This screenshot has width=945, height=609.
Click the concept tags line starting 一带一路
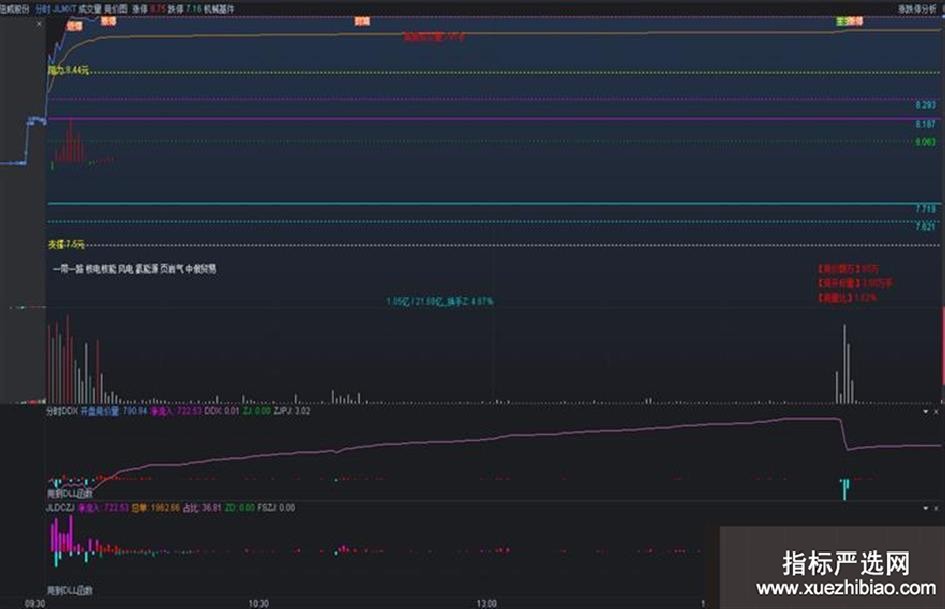(134, 269)
